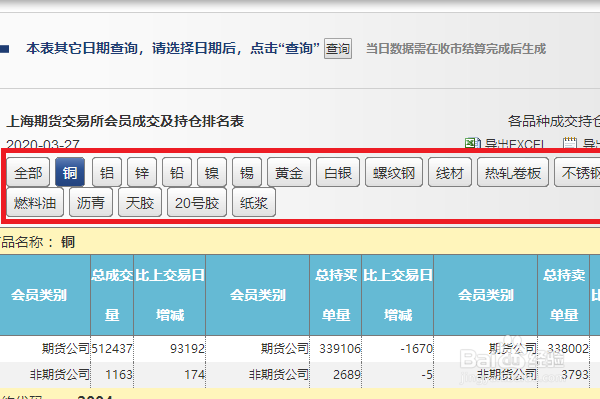Open the 镍 nickel tab
This screenshot has height=399, width=600.
(x=212, y=173)
